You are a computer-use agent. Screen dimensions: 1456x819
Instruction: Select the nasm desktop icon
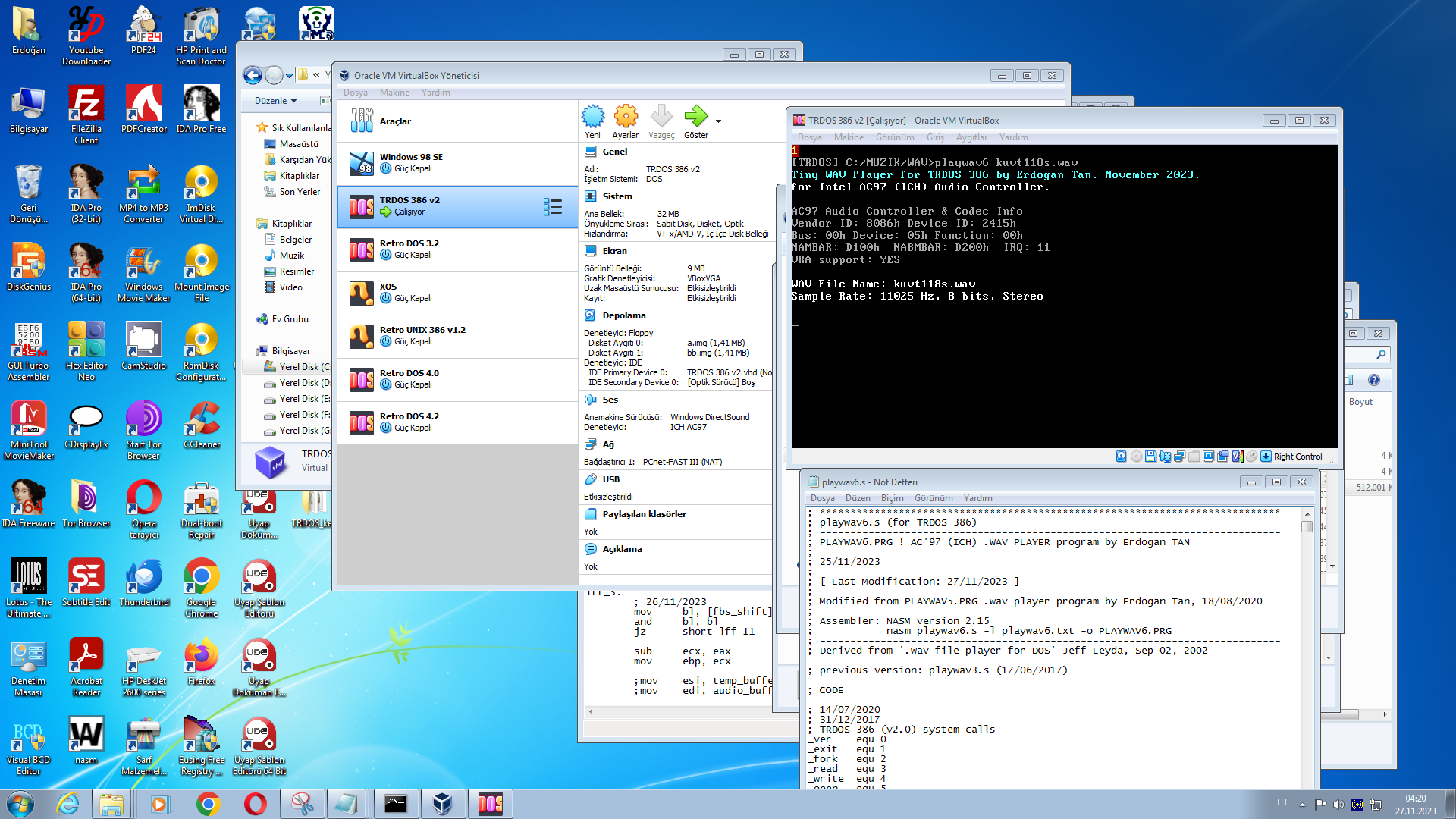[x=86, y=740]
